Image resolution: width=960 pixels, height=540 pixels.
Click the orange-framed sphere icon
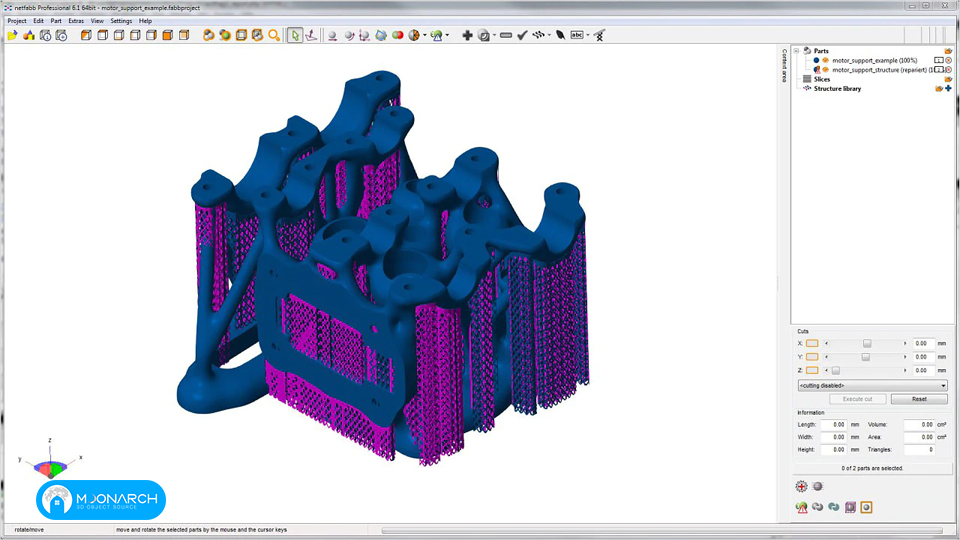point(866,507)
